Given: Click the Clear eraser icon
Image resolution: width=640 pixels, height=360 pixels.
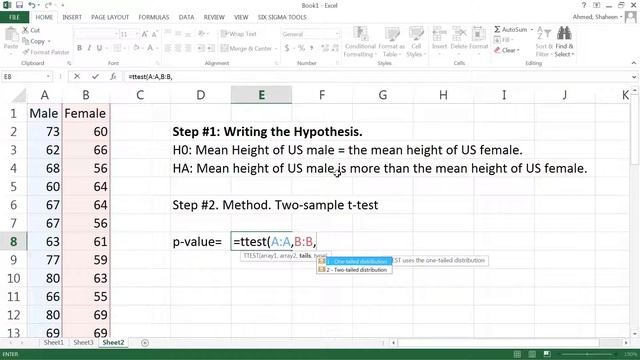Looking at the screenshot, I should (497, 50).
